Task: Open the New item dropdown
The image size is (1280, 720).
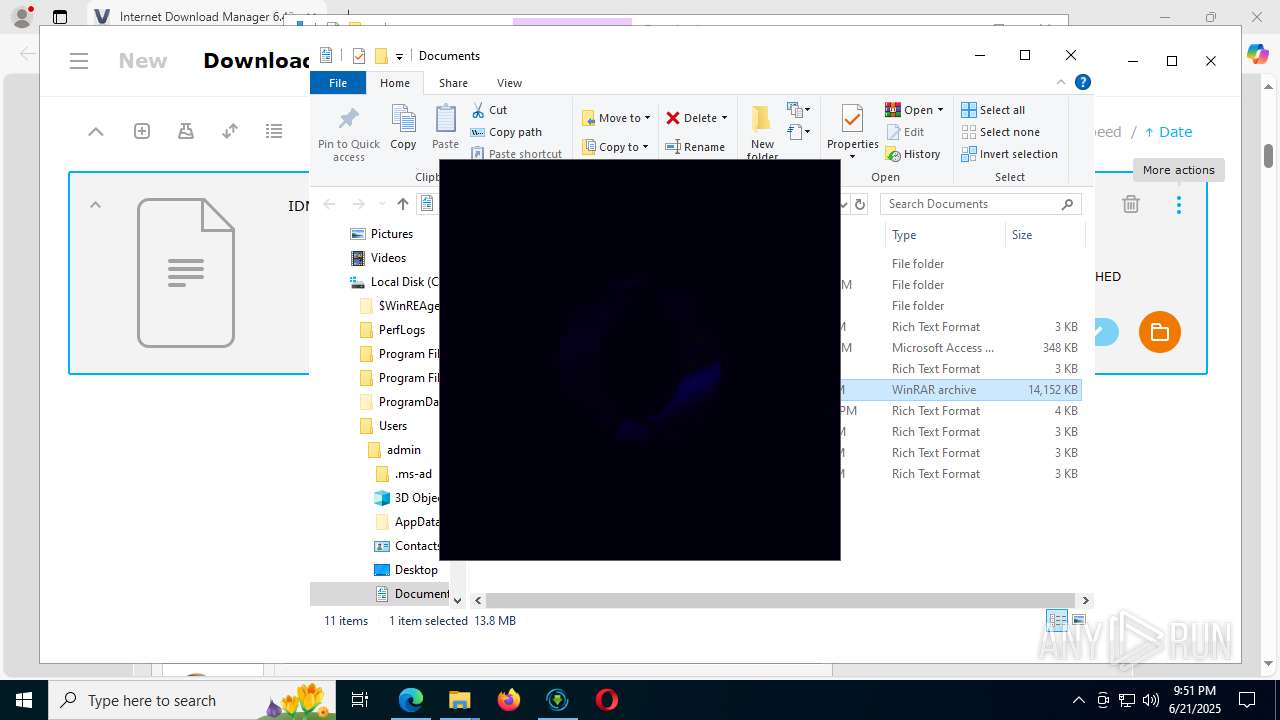Action: 798,110
